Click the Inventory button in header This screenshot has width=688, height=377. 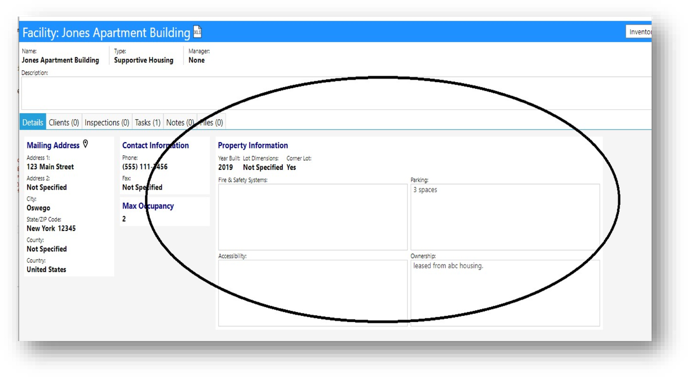[x=639, y=32]
